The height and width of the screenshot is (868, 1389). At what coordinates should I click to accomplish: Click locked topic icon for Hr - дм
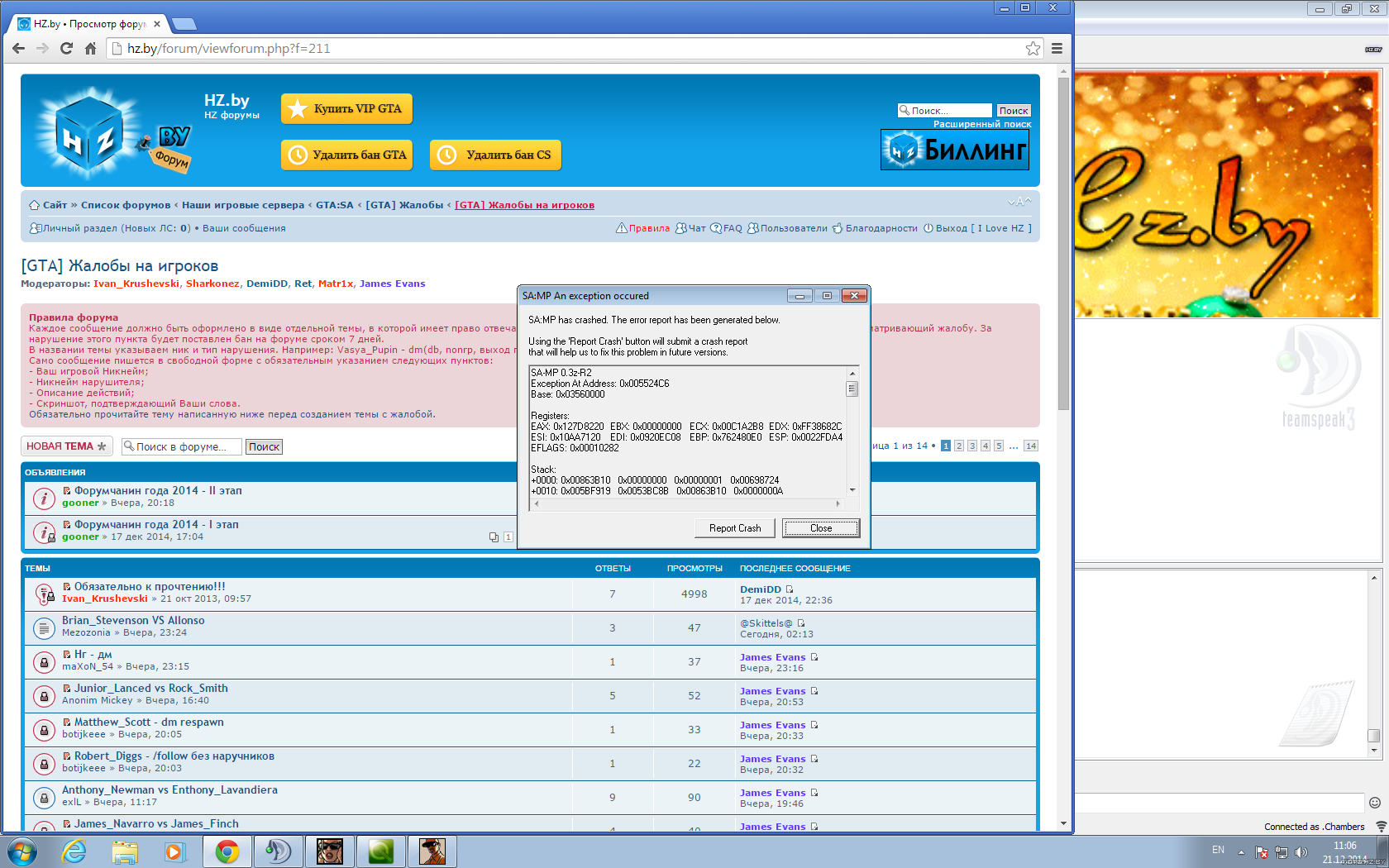click(x=44, y=662)
